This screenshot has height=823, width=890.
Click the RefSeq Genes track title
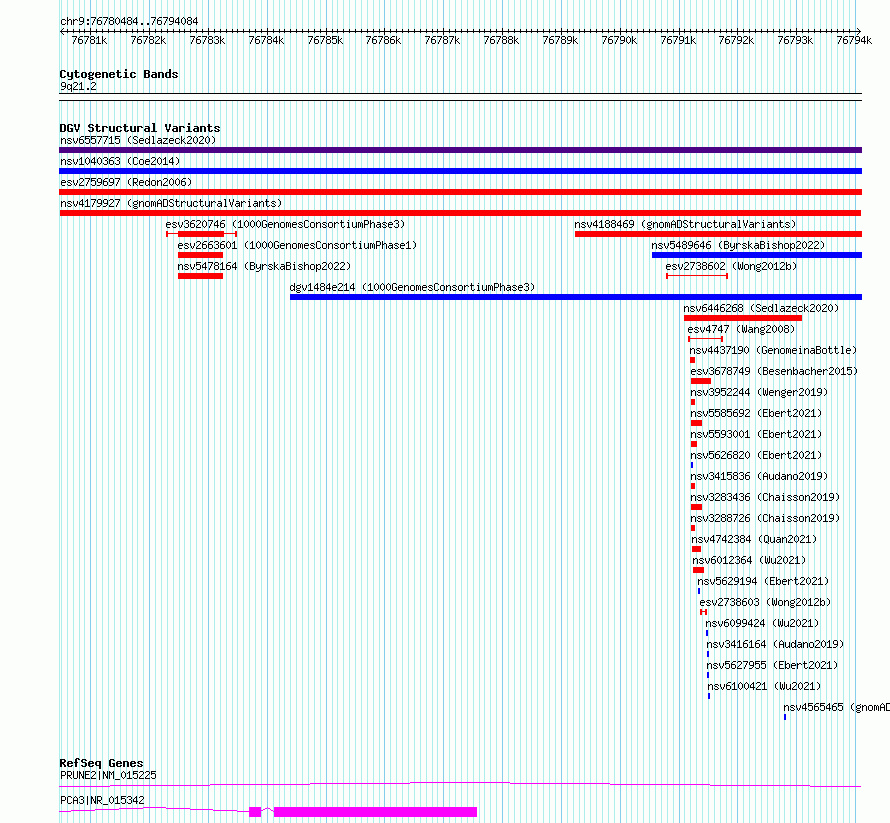click(101, 763)
